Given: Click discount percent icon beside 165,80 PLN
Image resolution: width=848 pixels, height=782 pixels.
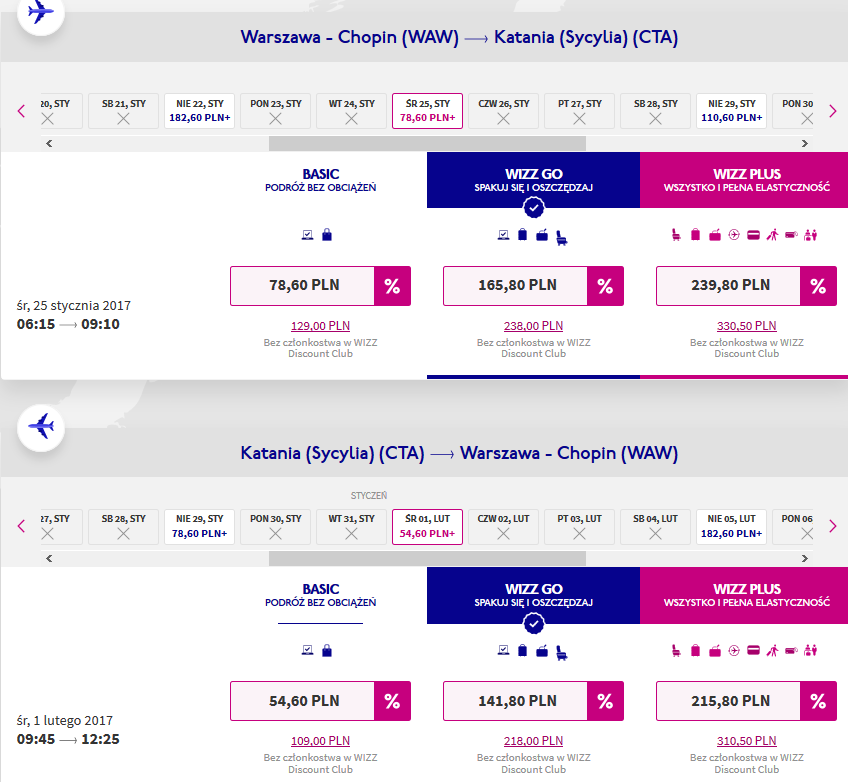Looking at the screenshot, I should coord(605,286).
